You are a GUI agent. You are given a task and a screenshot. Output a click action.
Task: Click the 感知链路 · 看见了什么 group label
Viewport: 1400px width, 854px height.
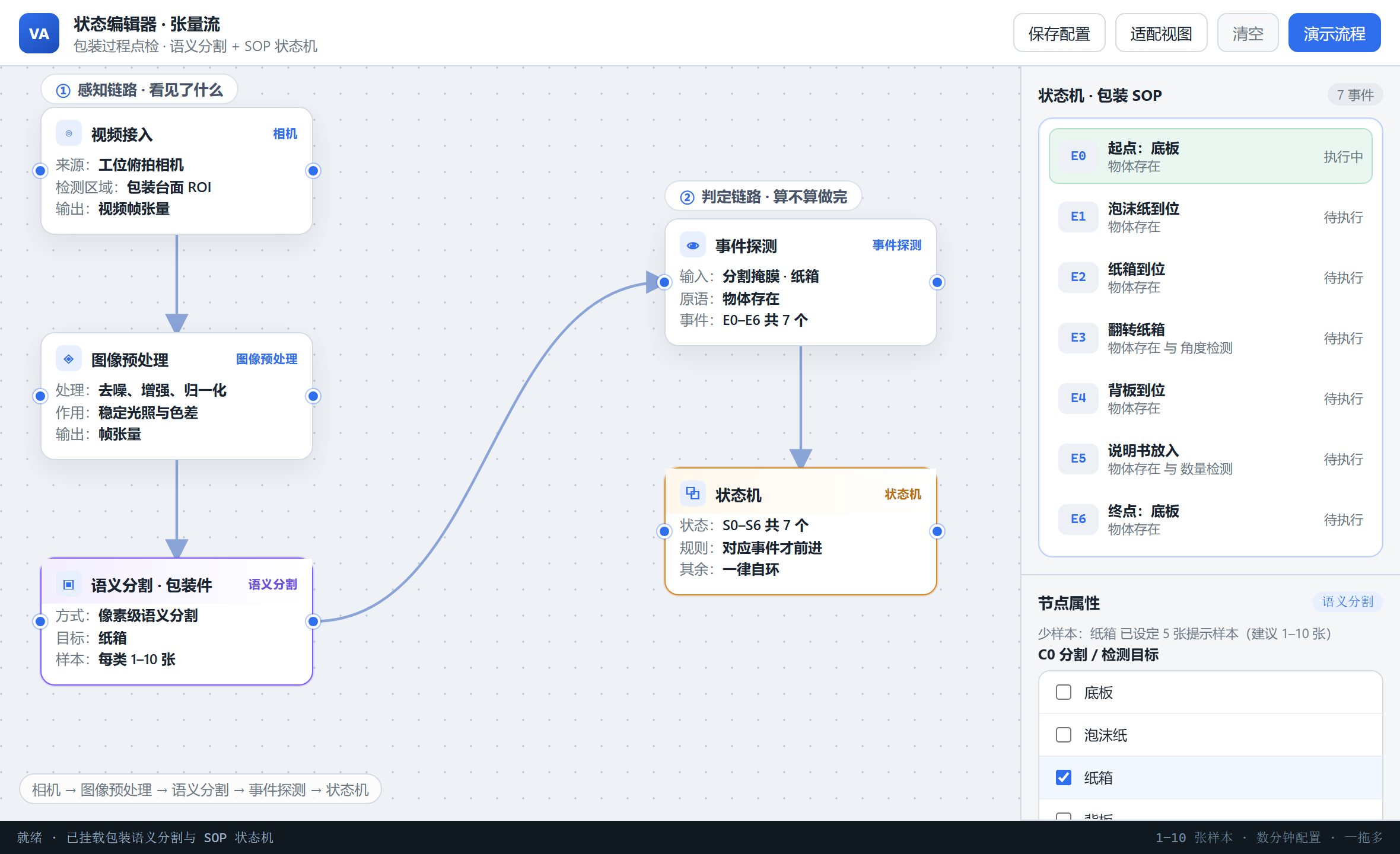pos(139,90)
